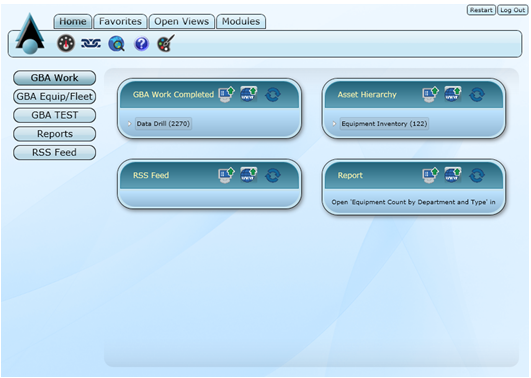This screenshot has width=531, height=378.
Task: Switch to the Open Views tab
Action: point(182,21)
